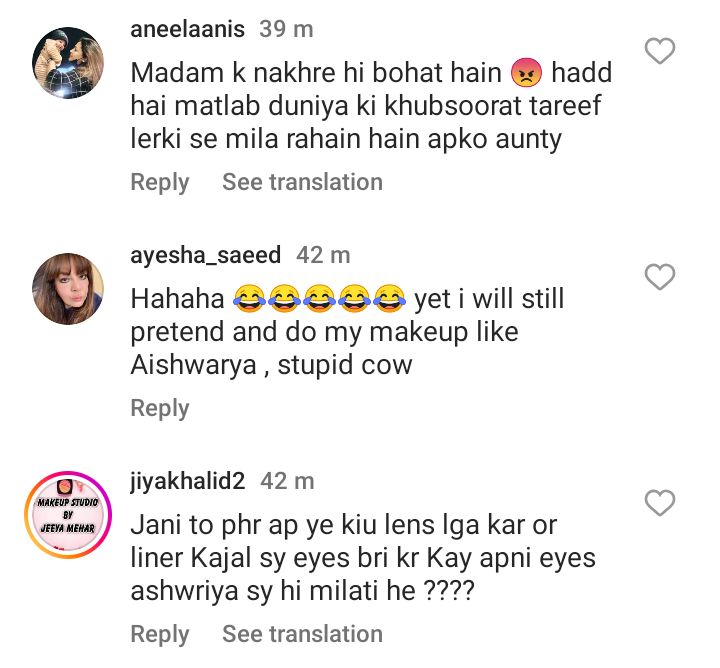Reply to aneelaanis's comment
The height and width of the screenshot is (668, 720).
[x=160, y=182]
